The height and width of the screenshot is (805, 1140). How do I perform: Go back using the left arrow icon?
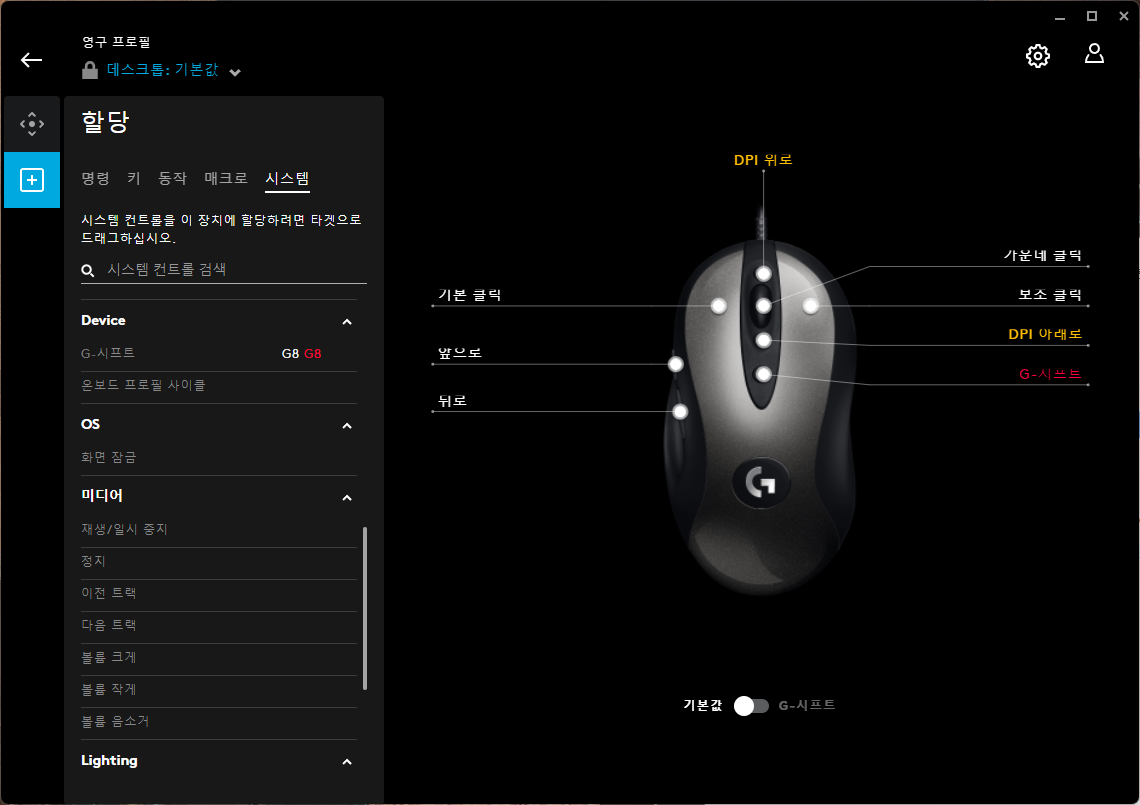(31, 60)
